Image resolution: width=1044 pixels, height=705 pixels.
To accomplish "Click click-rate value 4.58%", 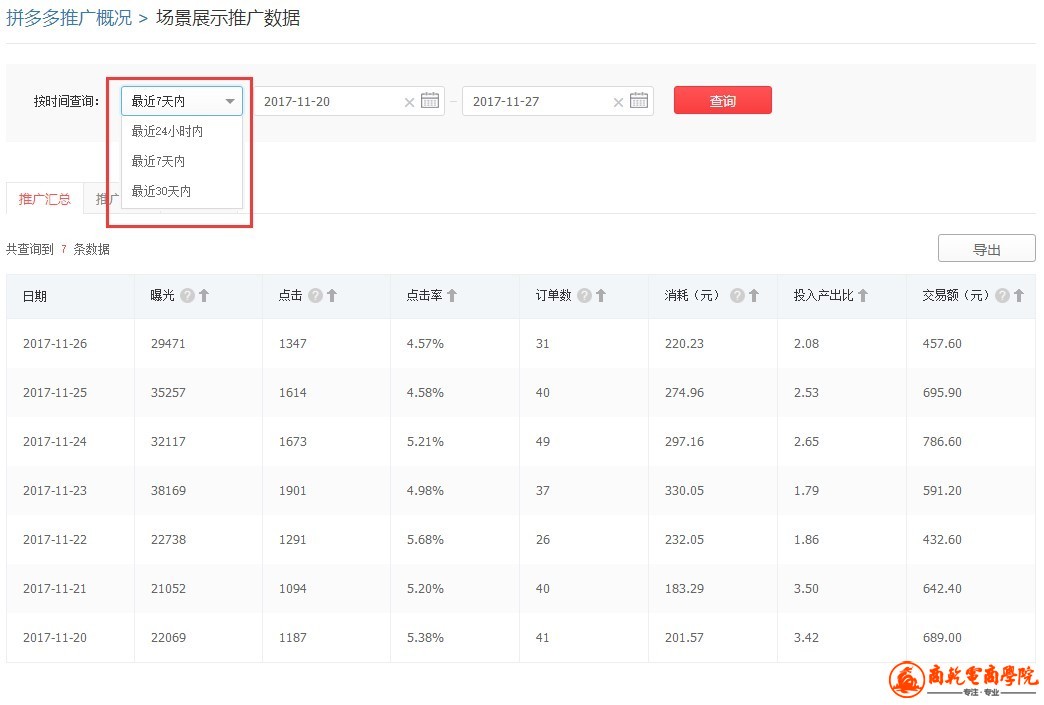I will coord(425,393).
